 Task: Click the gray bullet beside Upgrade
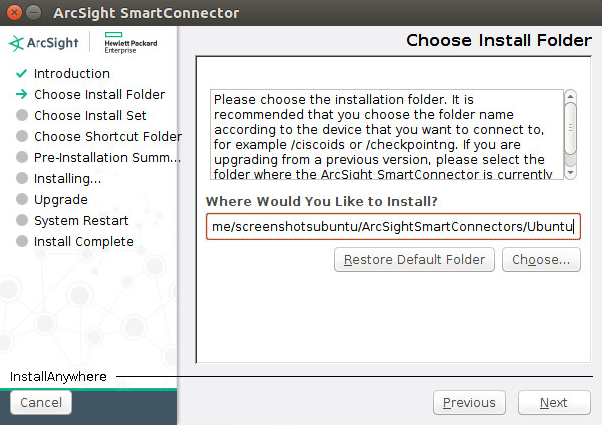(x=22, y=200)
